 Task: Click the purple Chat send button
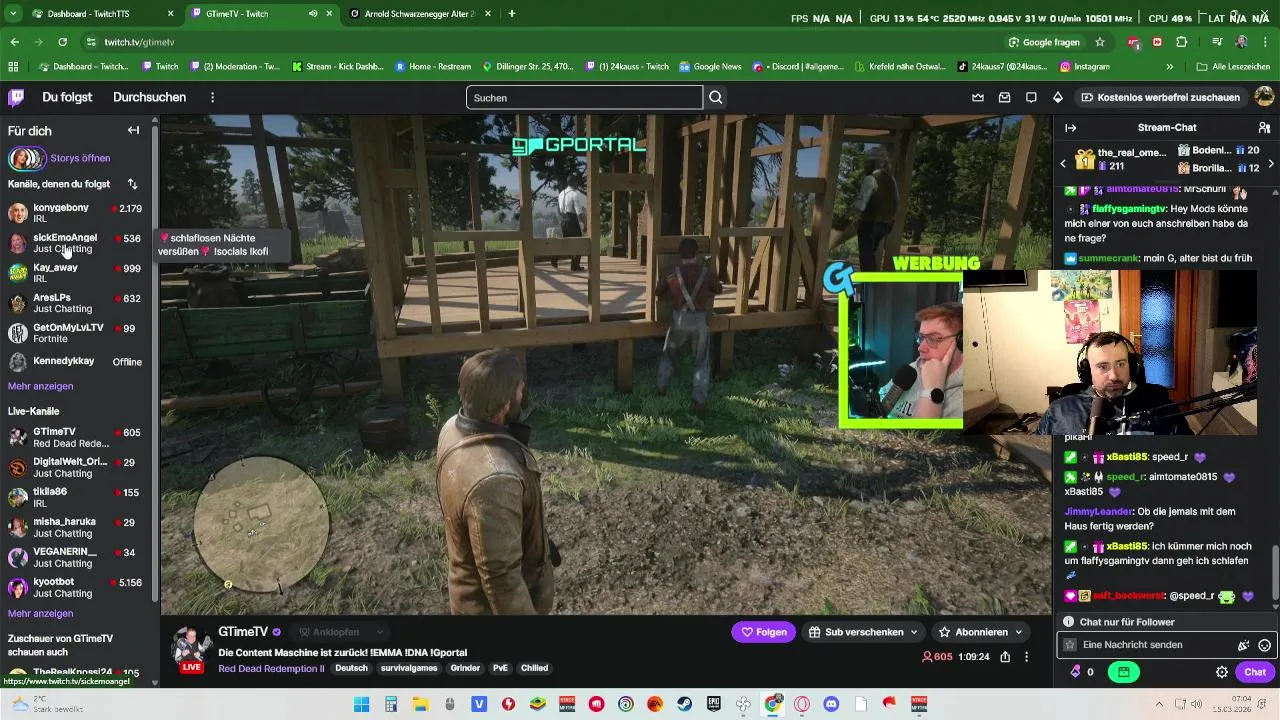point(1254,672)
